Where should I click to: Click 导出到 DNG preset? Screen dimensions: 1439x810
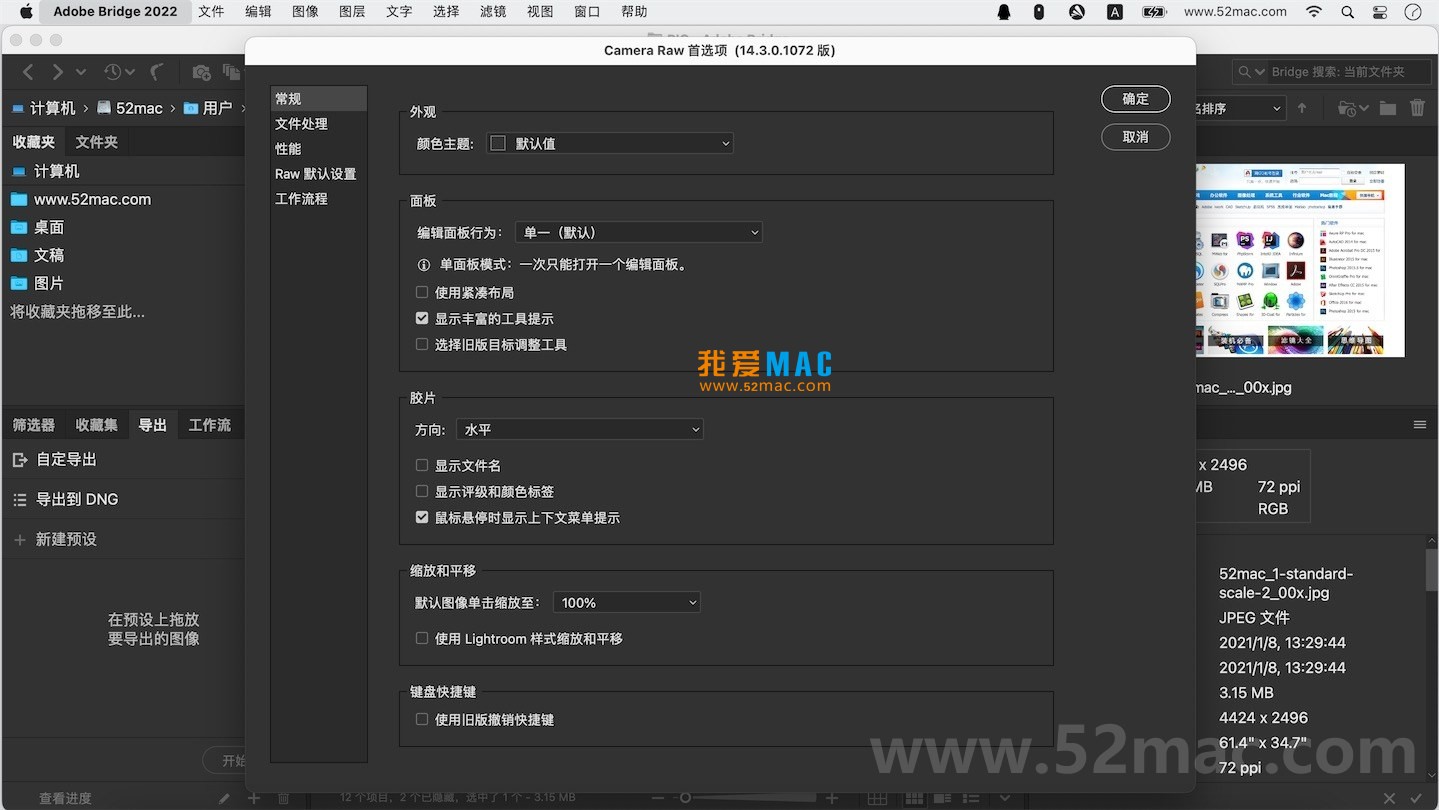point(77,499)
